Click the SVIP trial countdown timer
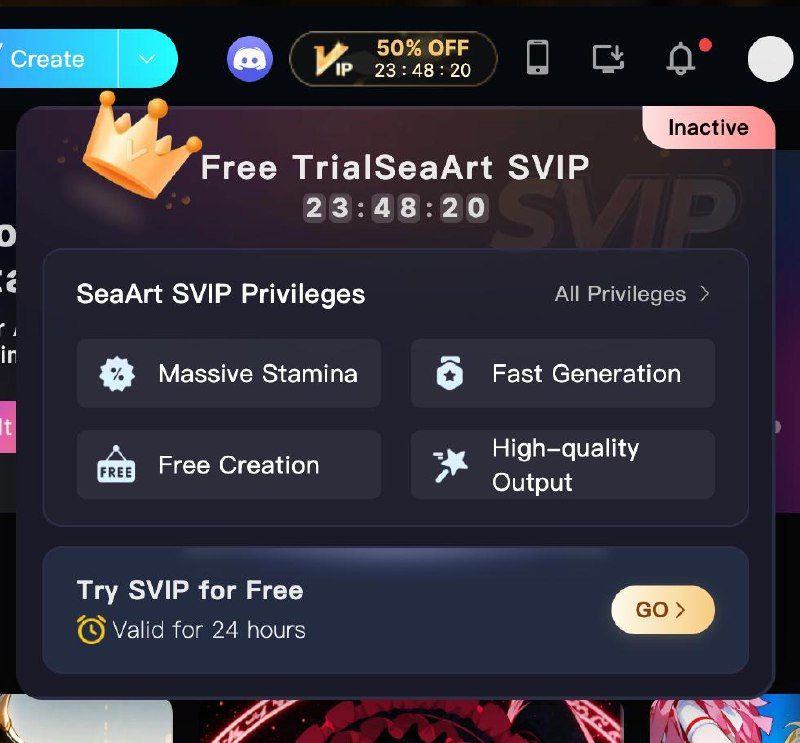Viewport: 800px width, 743px height. pyautogui.click(x=395, y=208)
